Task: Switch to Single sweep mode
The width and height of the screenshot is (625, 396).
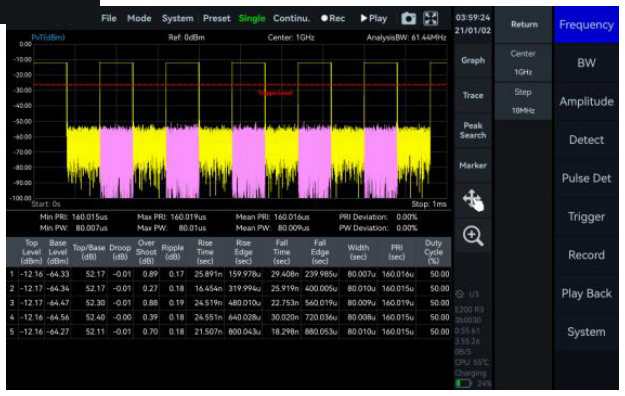Action: tap(252, 18)
